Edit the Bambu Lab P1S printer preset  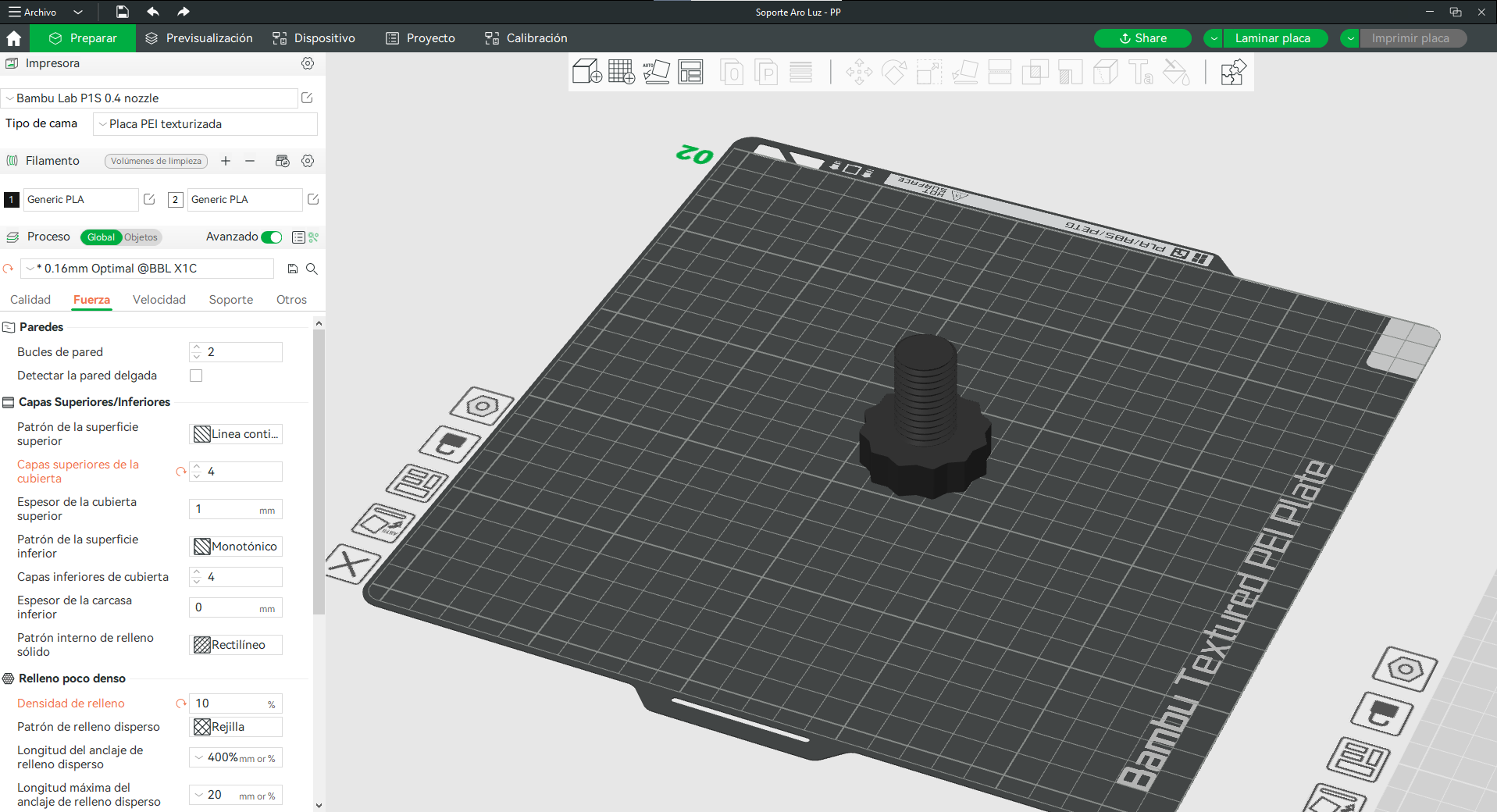[307, 98]
